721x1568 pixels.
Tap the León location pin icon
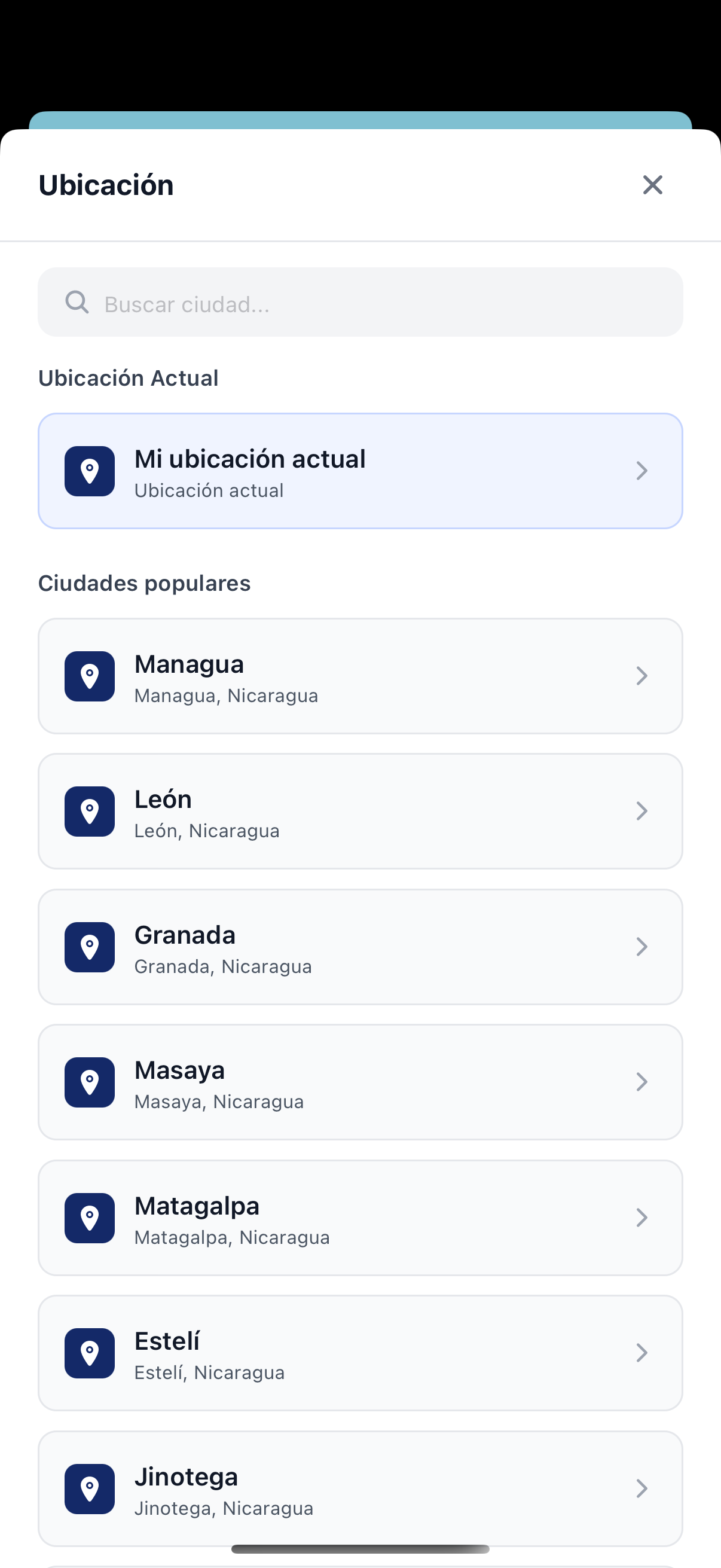(x=90, y=811)
